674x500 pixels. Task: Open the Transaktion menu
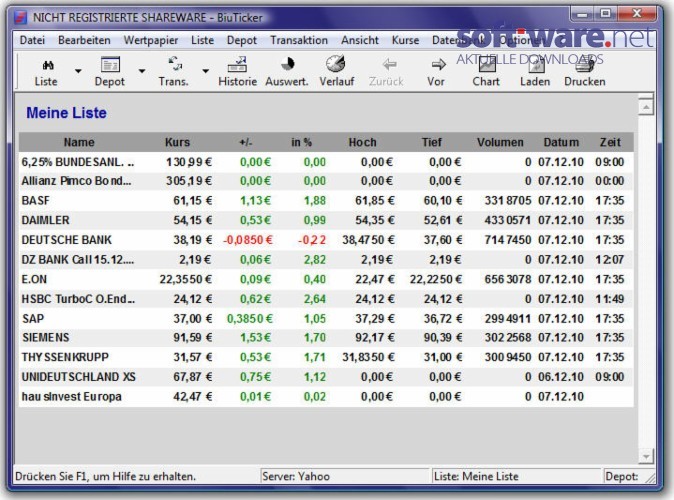pyautogui.click(x=299, y=40)
